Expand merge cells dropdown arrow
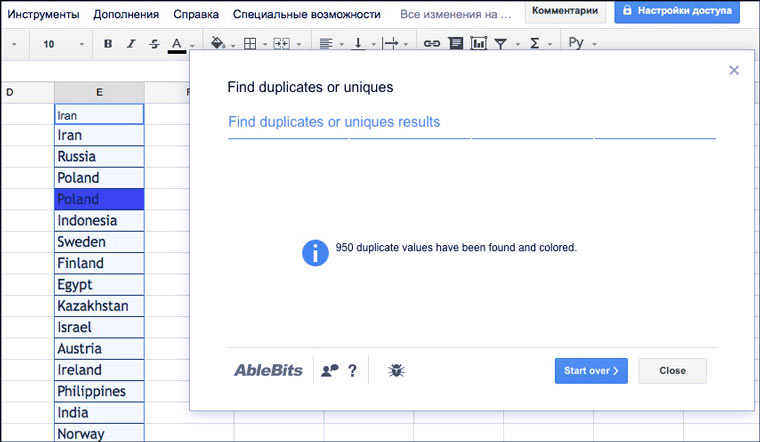Viewport: 760px width, 442px height. point(299,44)
